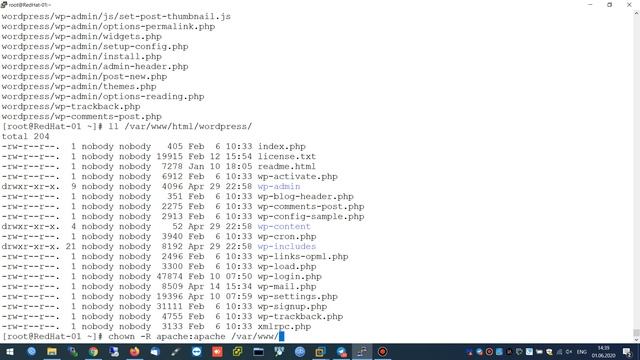The height and width of the screenshot is (360, 640).
Task: Click the wp-admin directory name
Action: pyautogui.click(x=279, y=187)
